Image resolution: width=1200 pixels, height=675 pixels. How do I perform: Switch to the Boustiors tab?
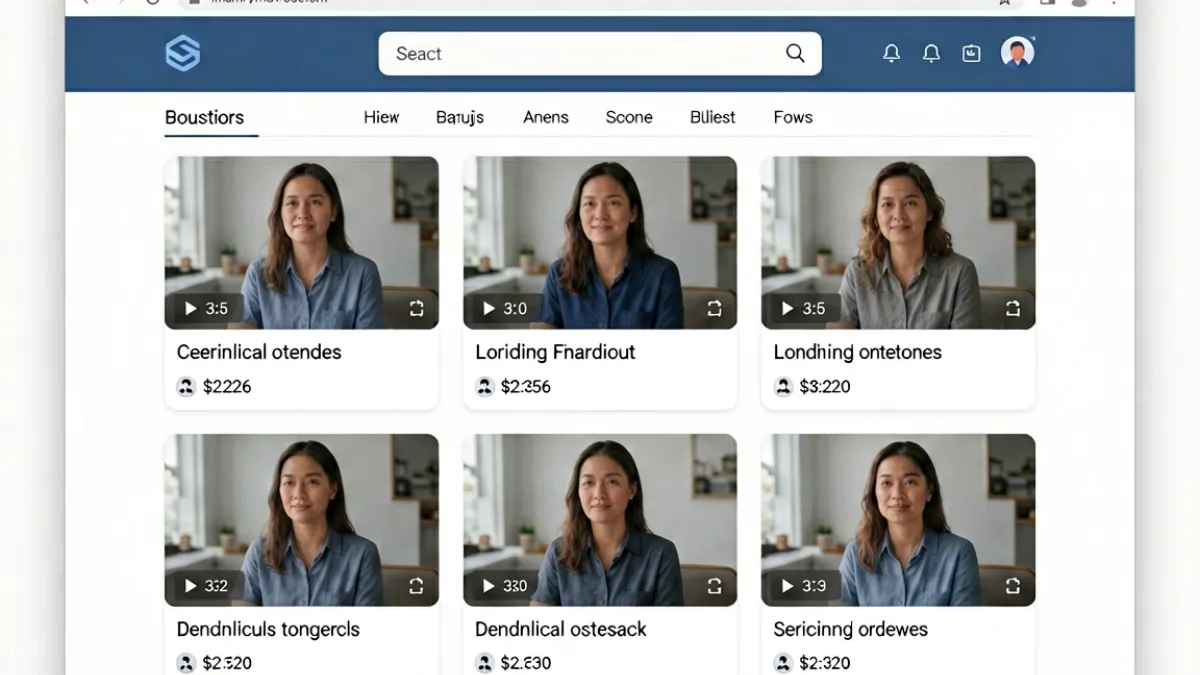(x=205, y=117)
